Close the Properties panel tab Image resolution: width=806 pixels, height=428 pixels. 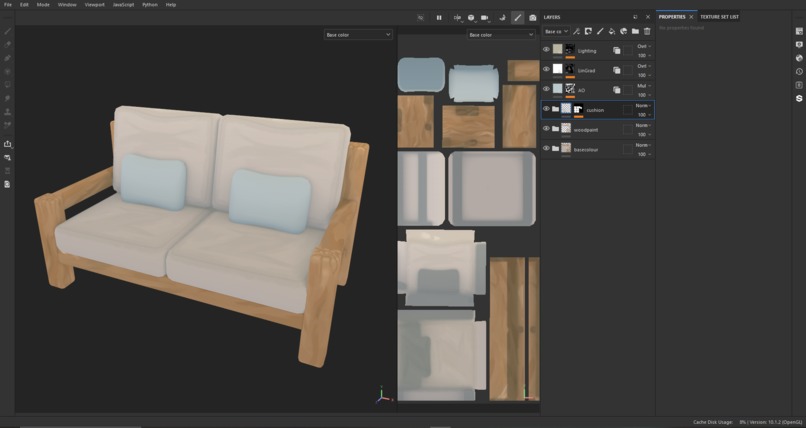691,17
